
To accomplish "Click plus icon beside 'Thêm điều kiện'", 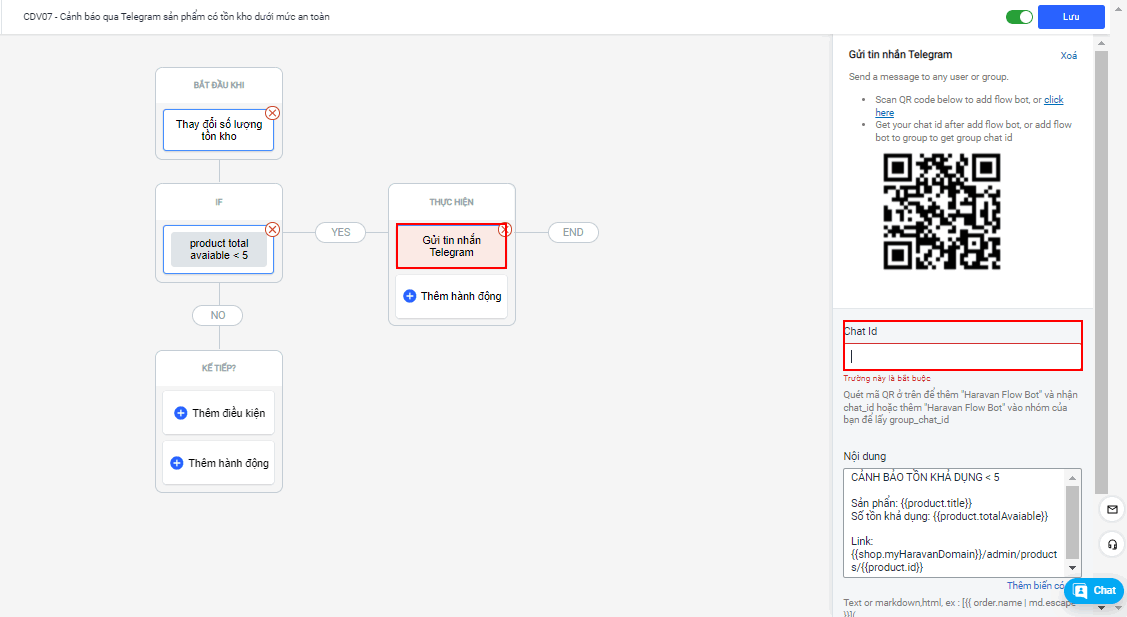I will point(181,413).
